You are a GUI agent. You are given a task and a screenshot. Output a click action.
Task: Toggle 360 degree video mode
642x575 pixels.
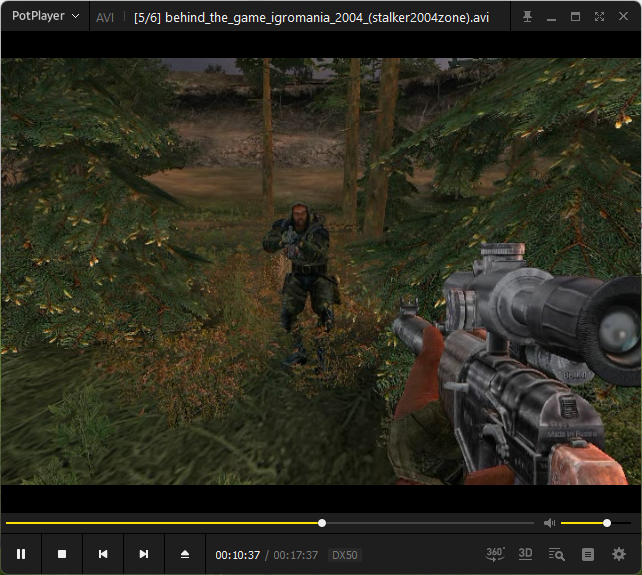coord(495,554)
